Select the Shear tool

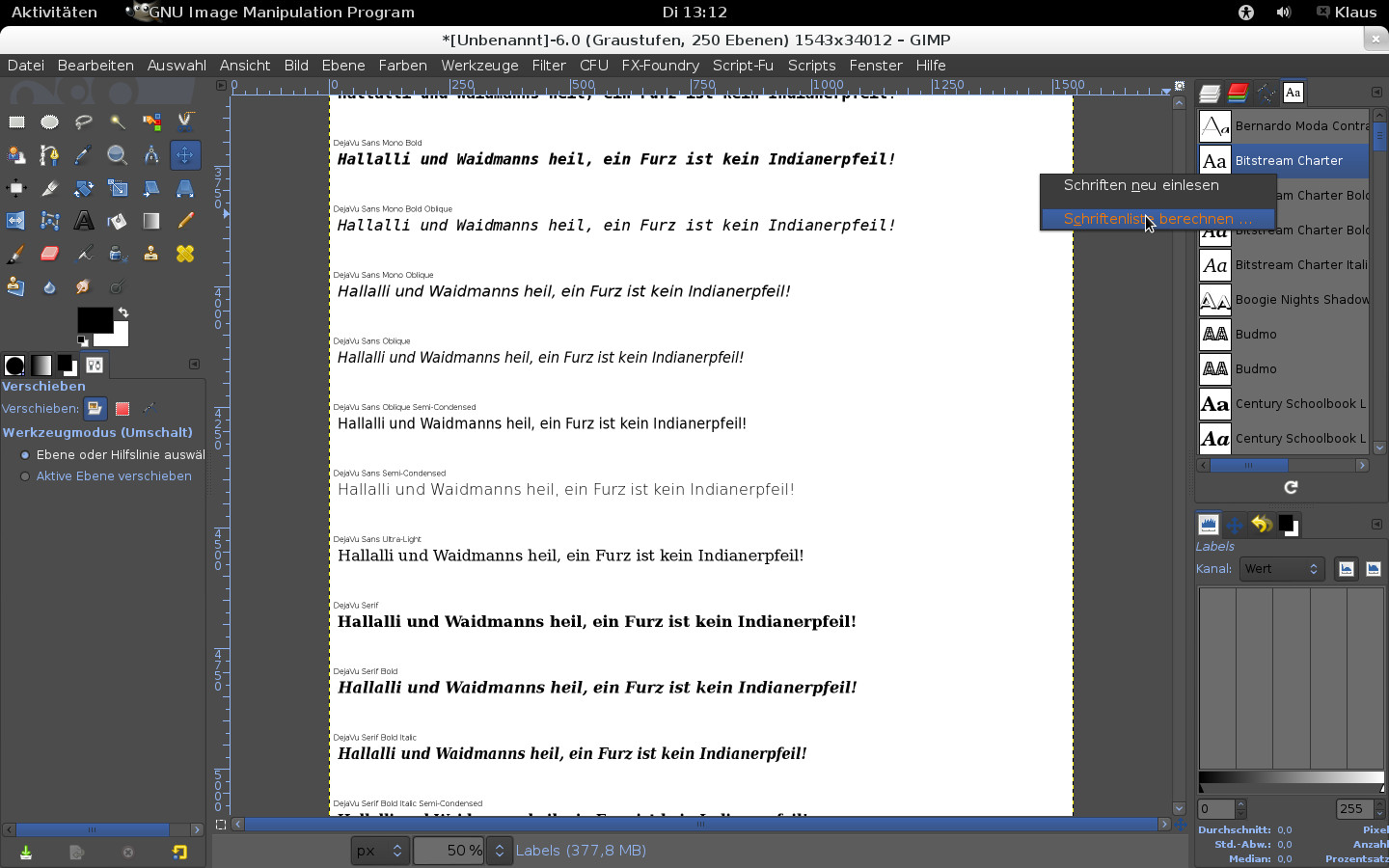point(151,188)
